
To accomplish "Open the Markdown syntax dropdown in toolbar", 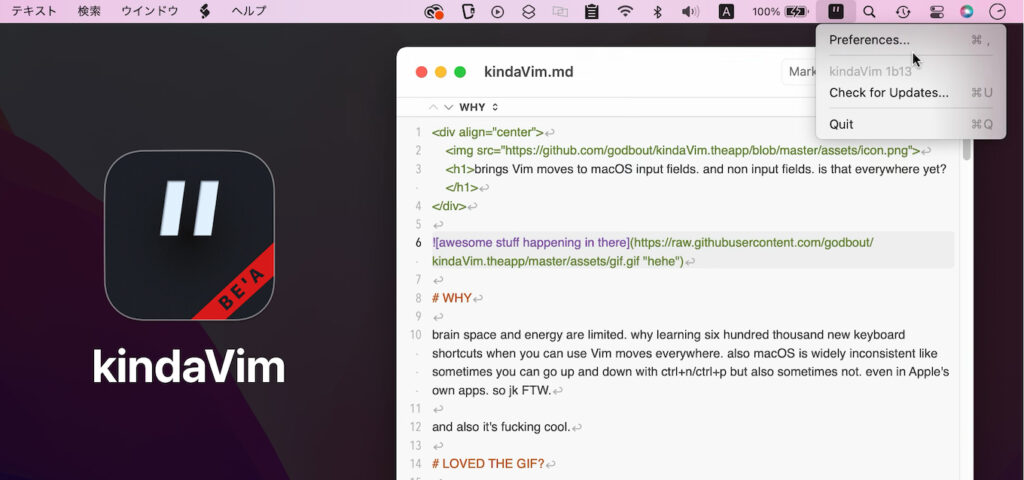I will [800, 72].
